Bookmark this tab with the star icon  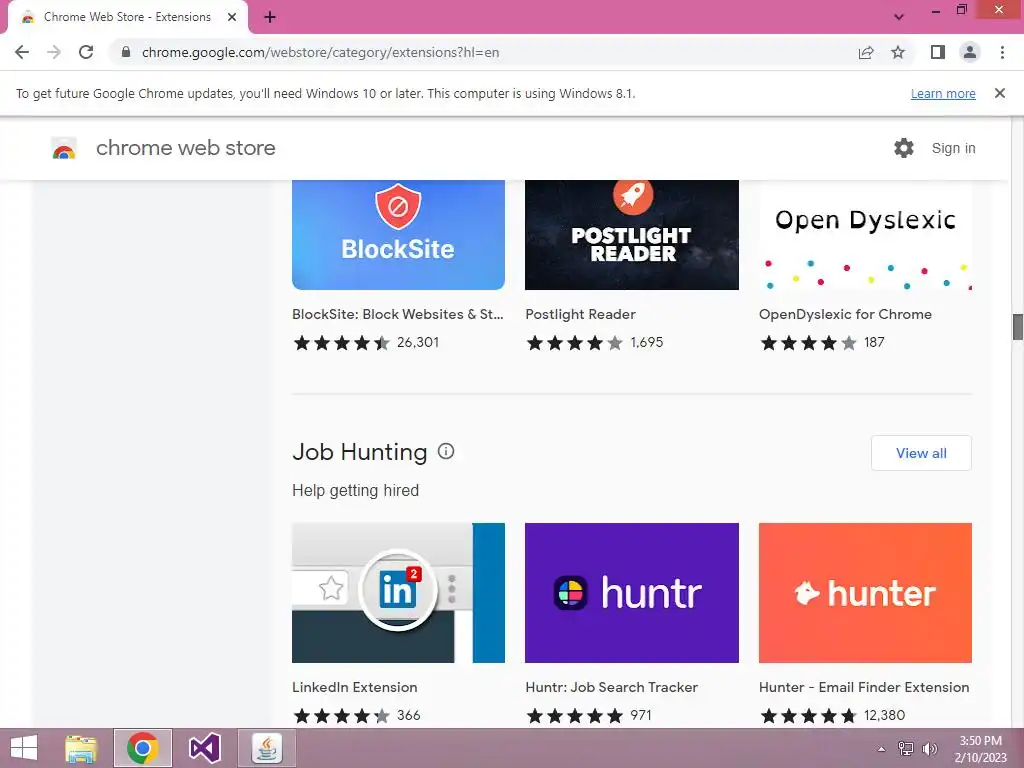pyautogui.click(x=898, y=52)
